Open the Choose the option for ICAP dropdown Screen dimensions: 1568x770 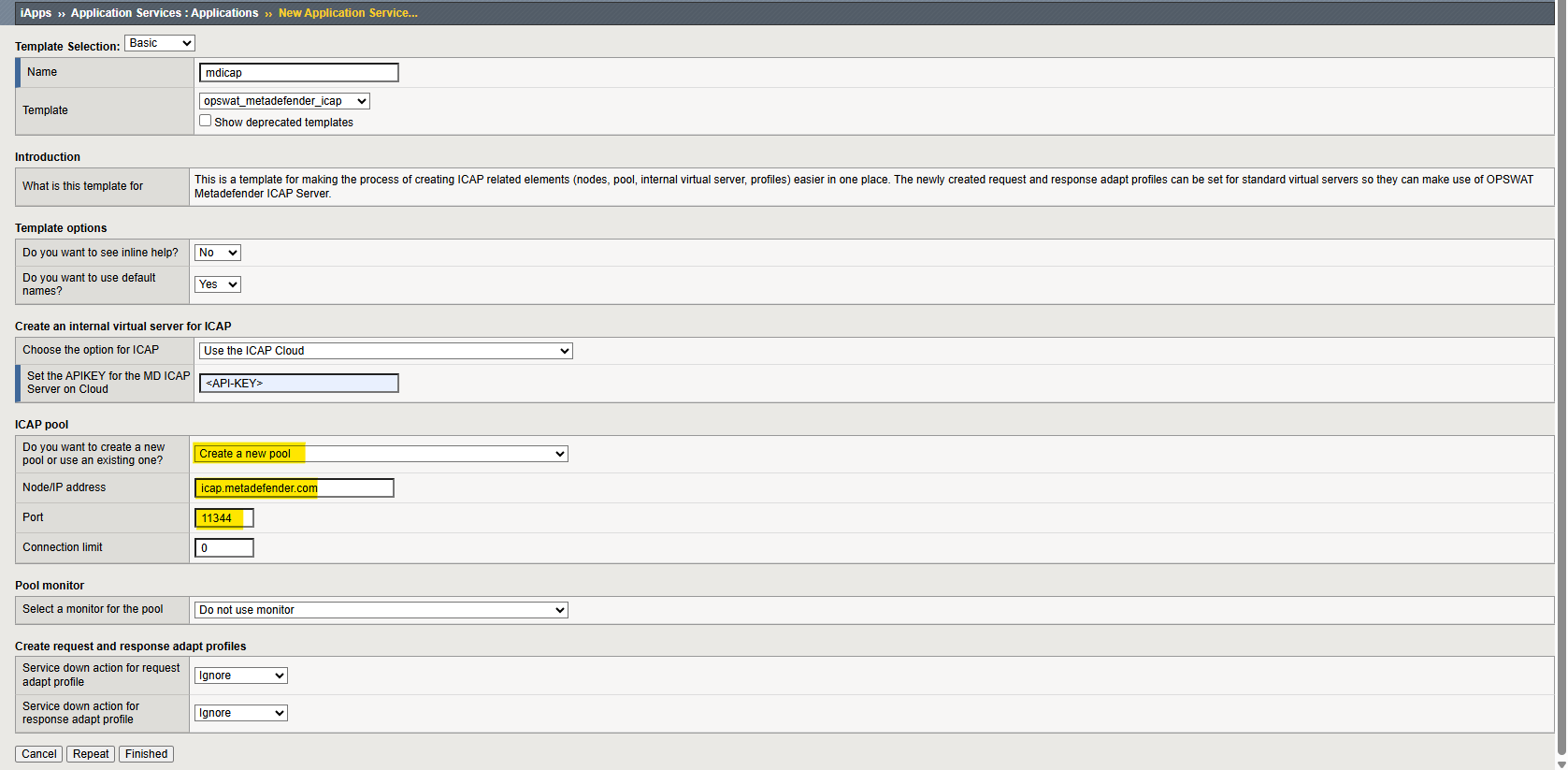coord(385,351)
